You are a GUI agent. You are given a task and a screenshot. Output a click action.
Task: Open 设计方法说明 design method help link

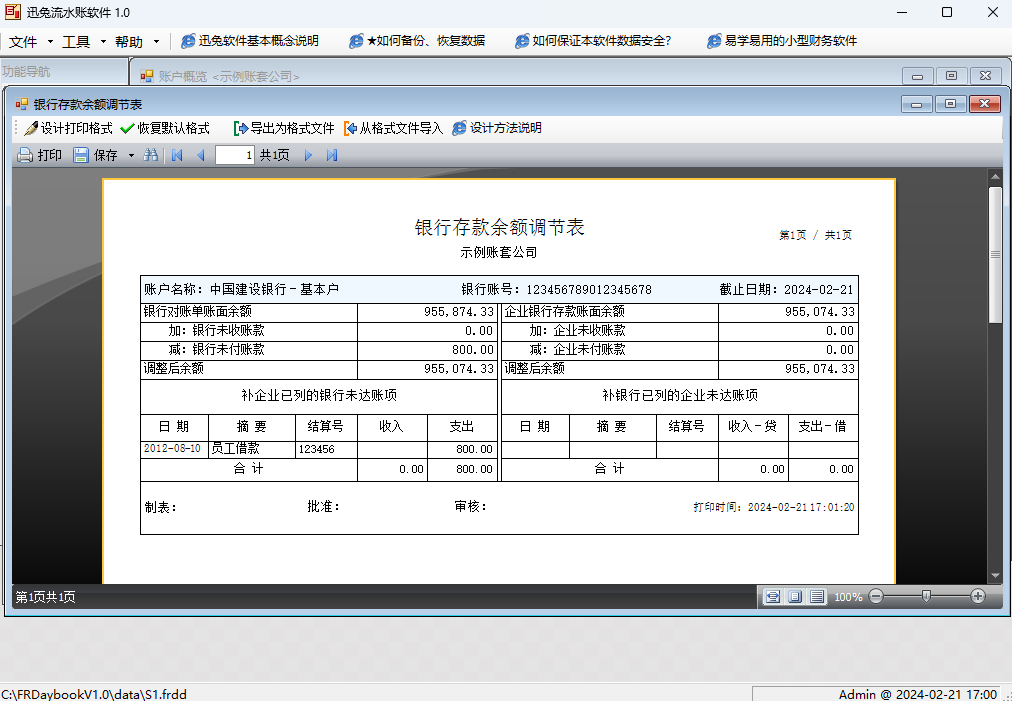[x=497, y=128]
